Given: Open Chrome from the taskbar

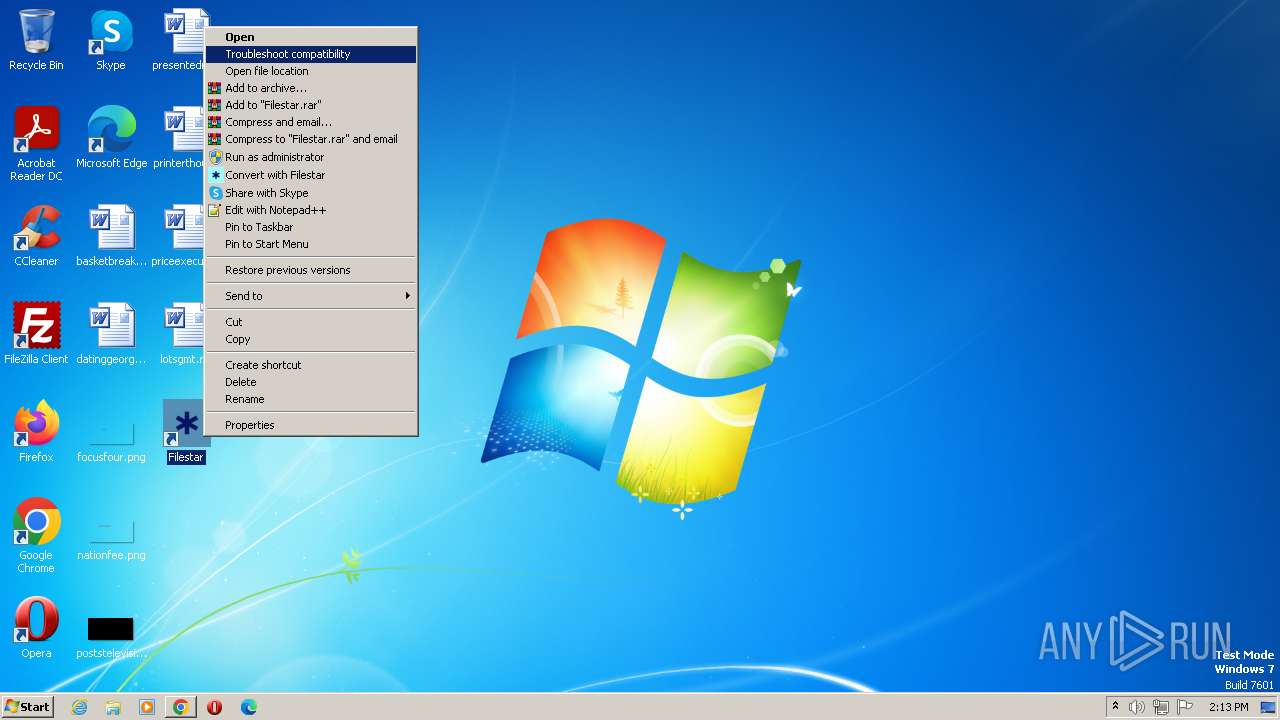Looking at the screenshot, I should [181, 707].
